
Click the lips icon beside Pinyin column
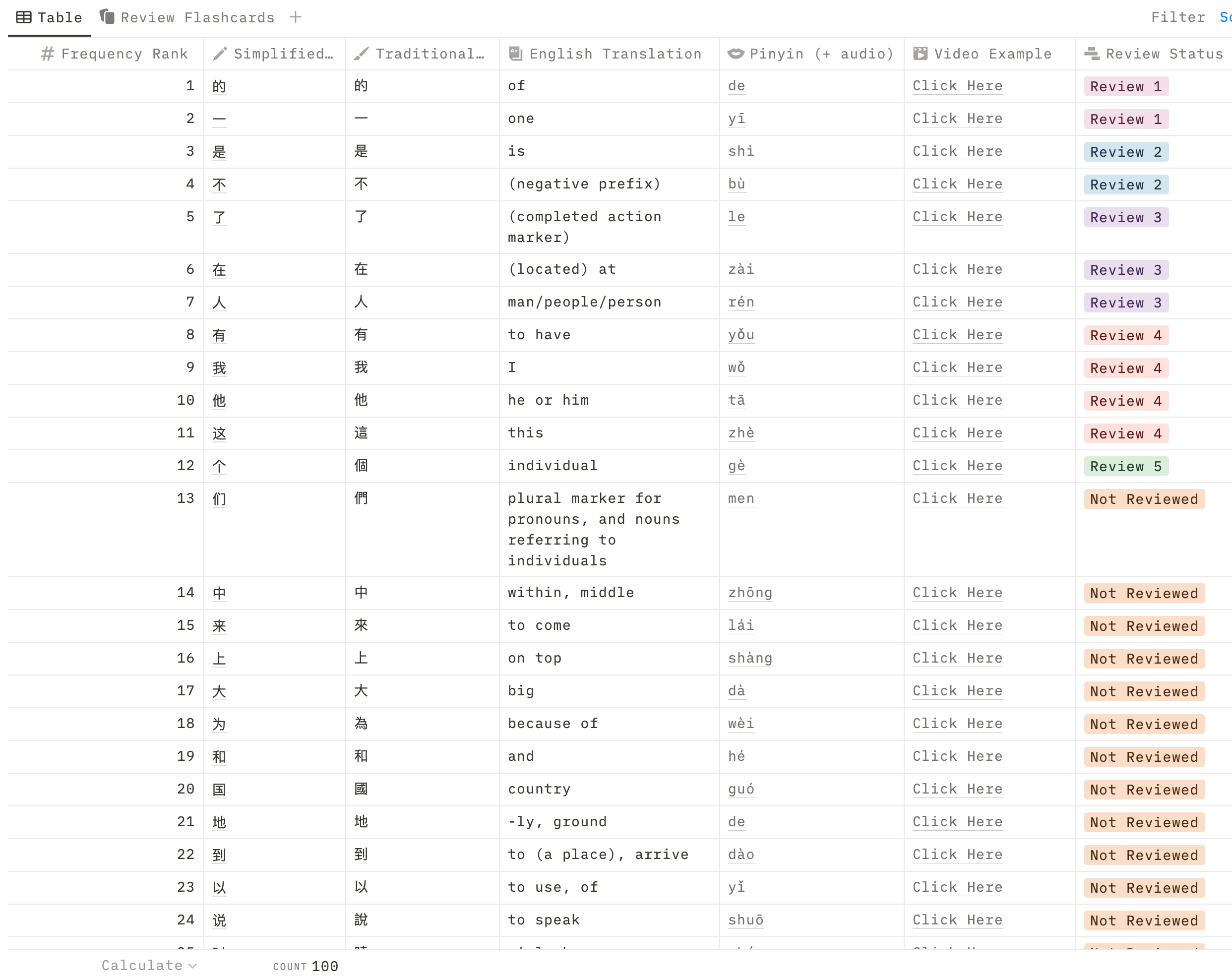coord(736,54)
